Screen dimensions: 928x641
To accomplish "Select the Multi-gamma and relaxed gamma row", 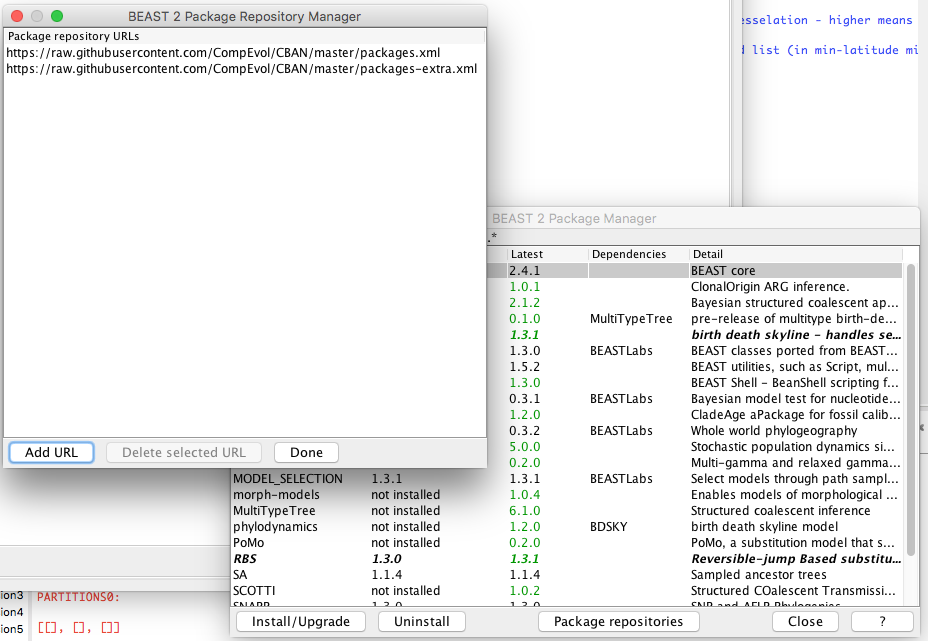I will [695, 462].
